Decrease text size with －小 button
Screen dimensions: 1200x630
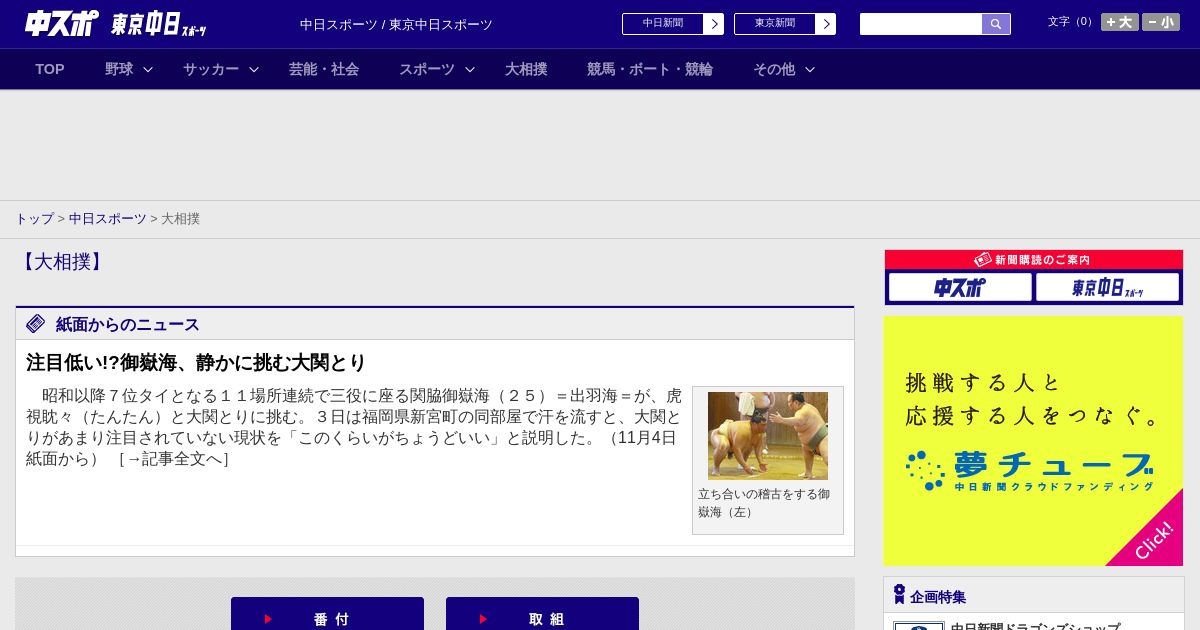pyautogui.click(x=1161, y=22)
